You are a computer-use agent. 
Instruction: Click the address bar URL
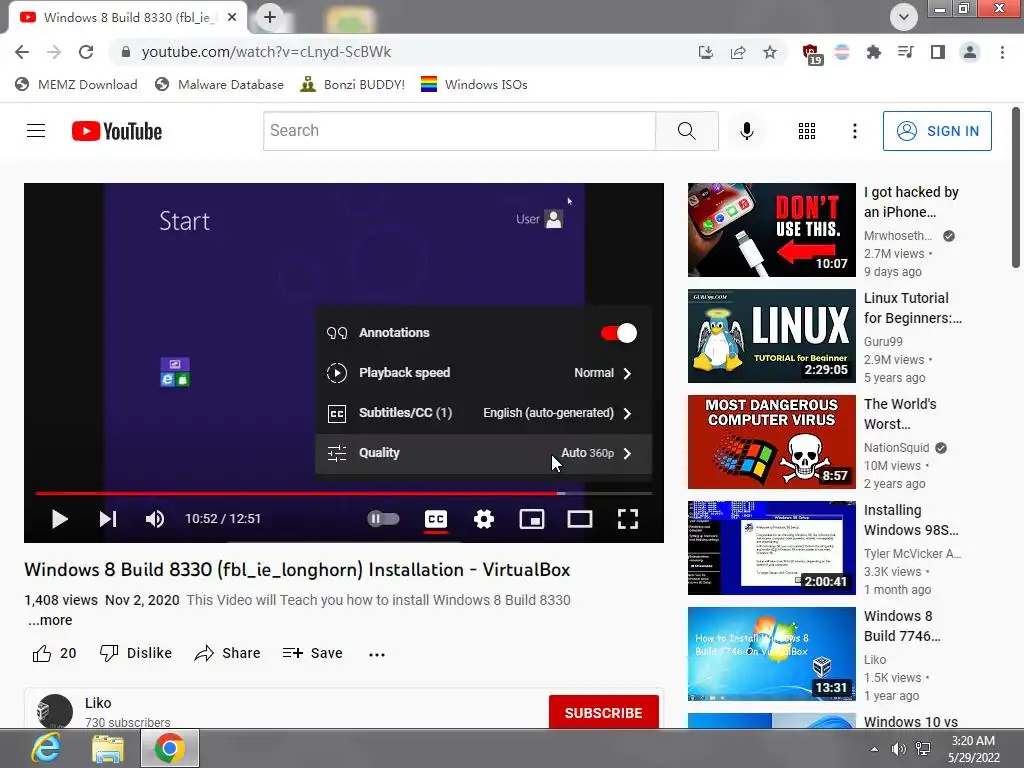point(266,52)
